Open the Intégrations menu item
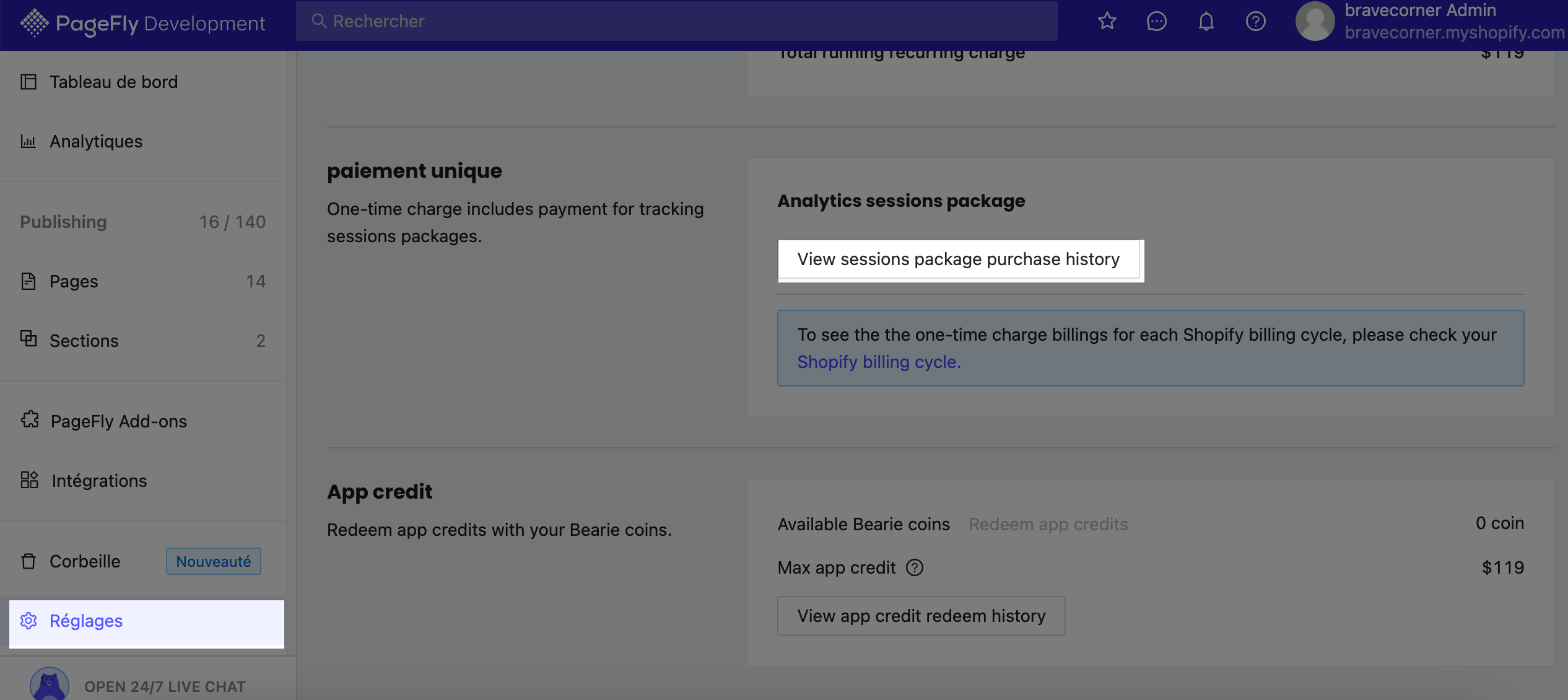 coord(144,481)
